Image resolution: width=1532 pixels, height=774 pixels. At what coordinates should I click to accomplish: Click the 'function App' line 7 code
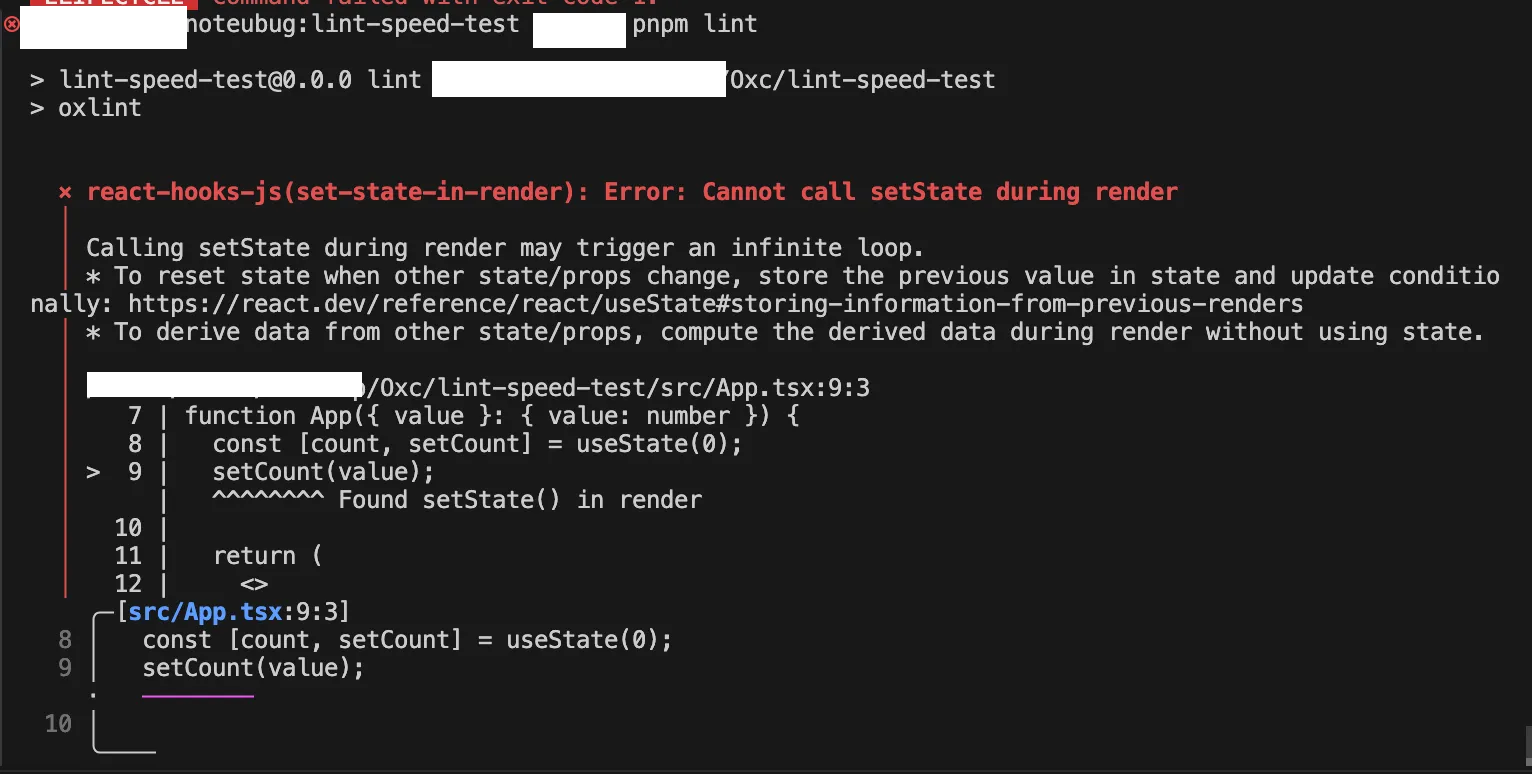(492, 416)
